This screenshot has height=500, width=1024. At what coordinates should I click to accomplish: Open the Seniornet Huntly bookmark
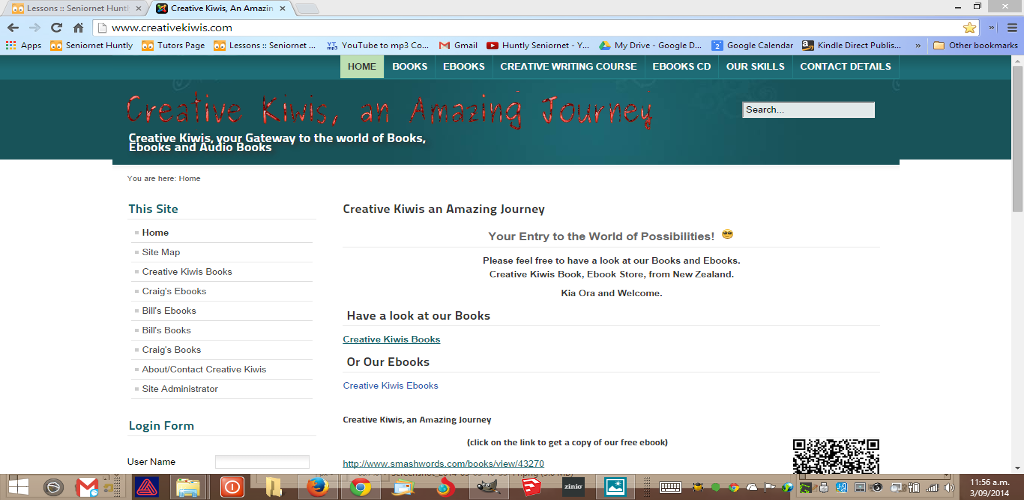[91, 46]
